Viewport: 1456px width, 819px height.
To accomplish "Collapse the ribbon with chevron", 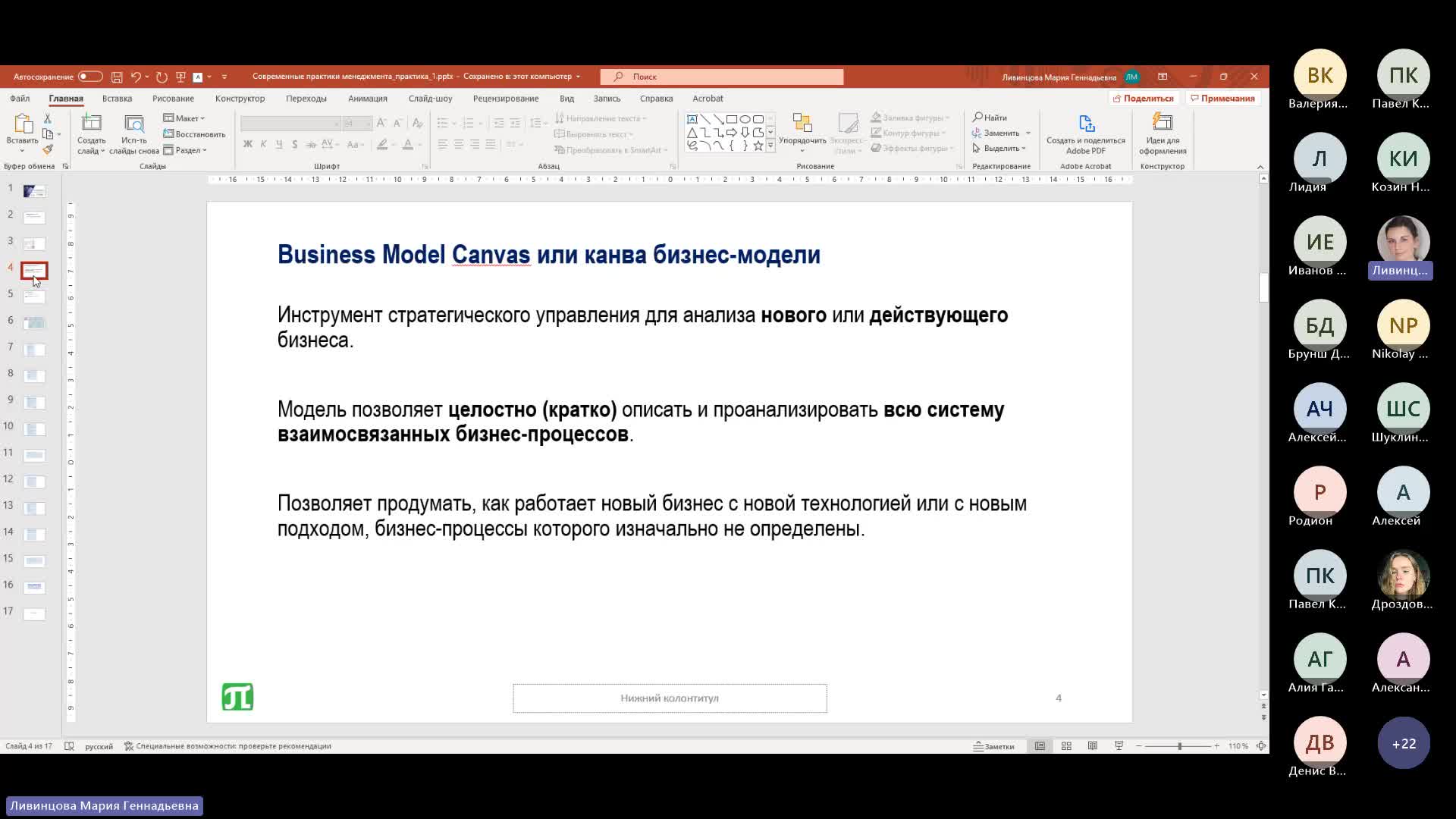I will 1260,167.
